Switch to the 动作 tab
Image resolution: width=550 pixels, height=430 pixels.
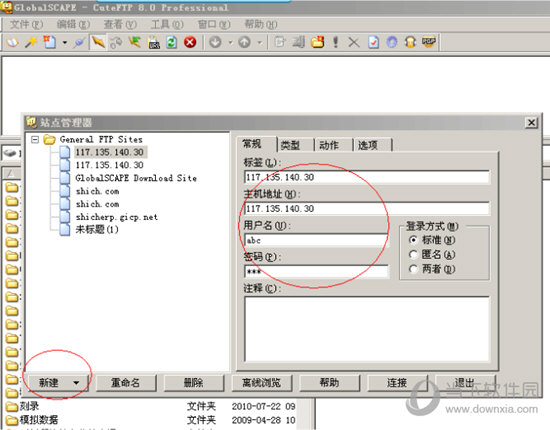point(333,145)
